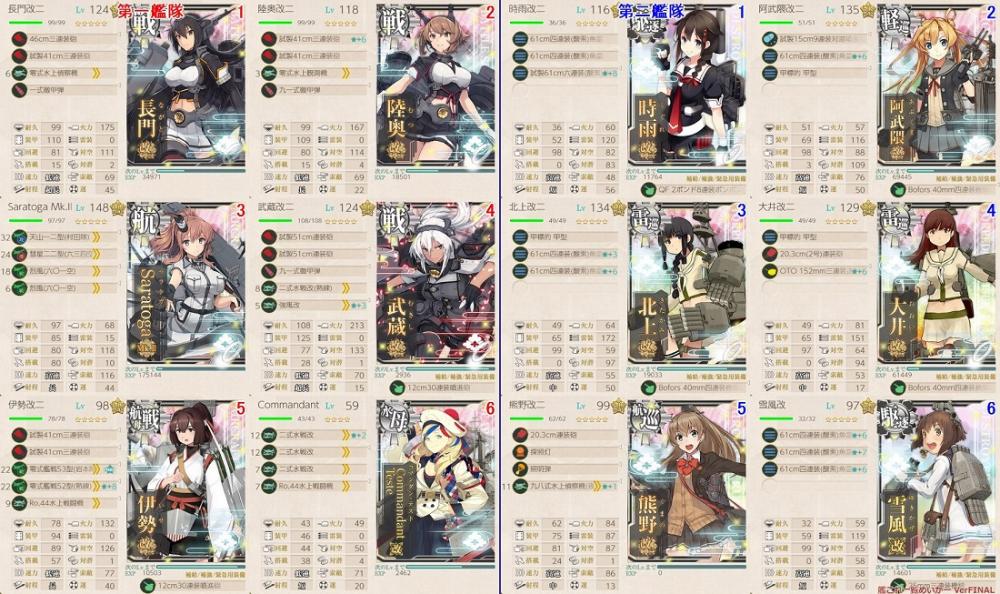The height and width of the screenshot is (594, 1000).
Task: Select the seaplane icon in 長門改二's third slot
Action: coord(19,73)
